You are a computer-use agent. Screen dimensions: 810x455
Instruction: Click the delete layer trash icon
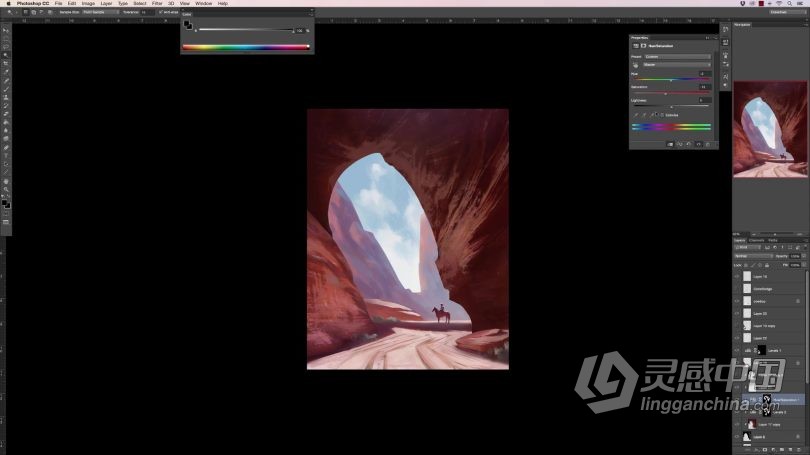click(799, 449)
